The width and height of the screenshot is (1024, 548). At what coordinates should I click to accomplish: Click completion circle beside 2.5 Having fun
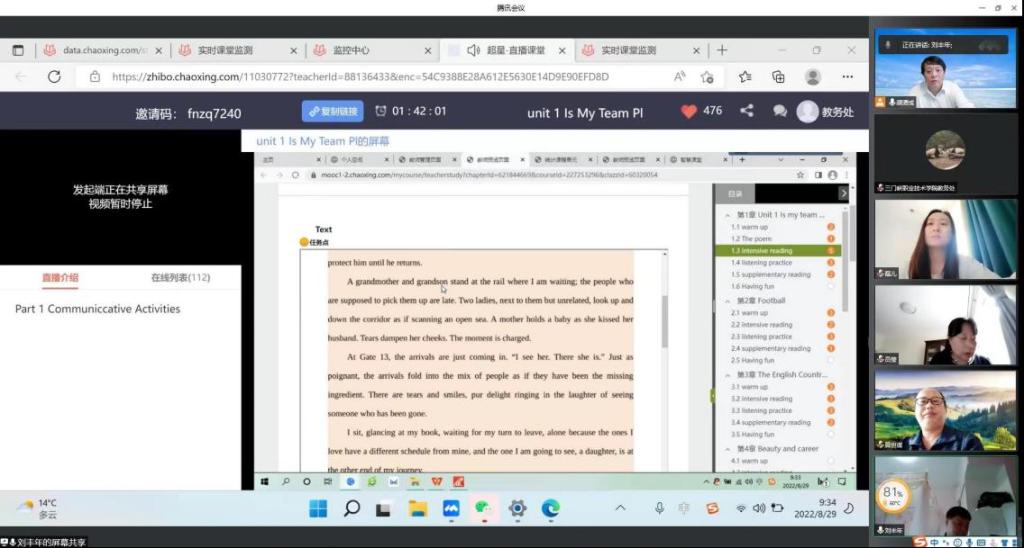pos(831,360)
